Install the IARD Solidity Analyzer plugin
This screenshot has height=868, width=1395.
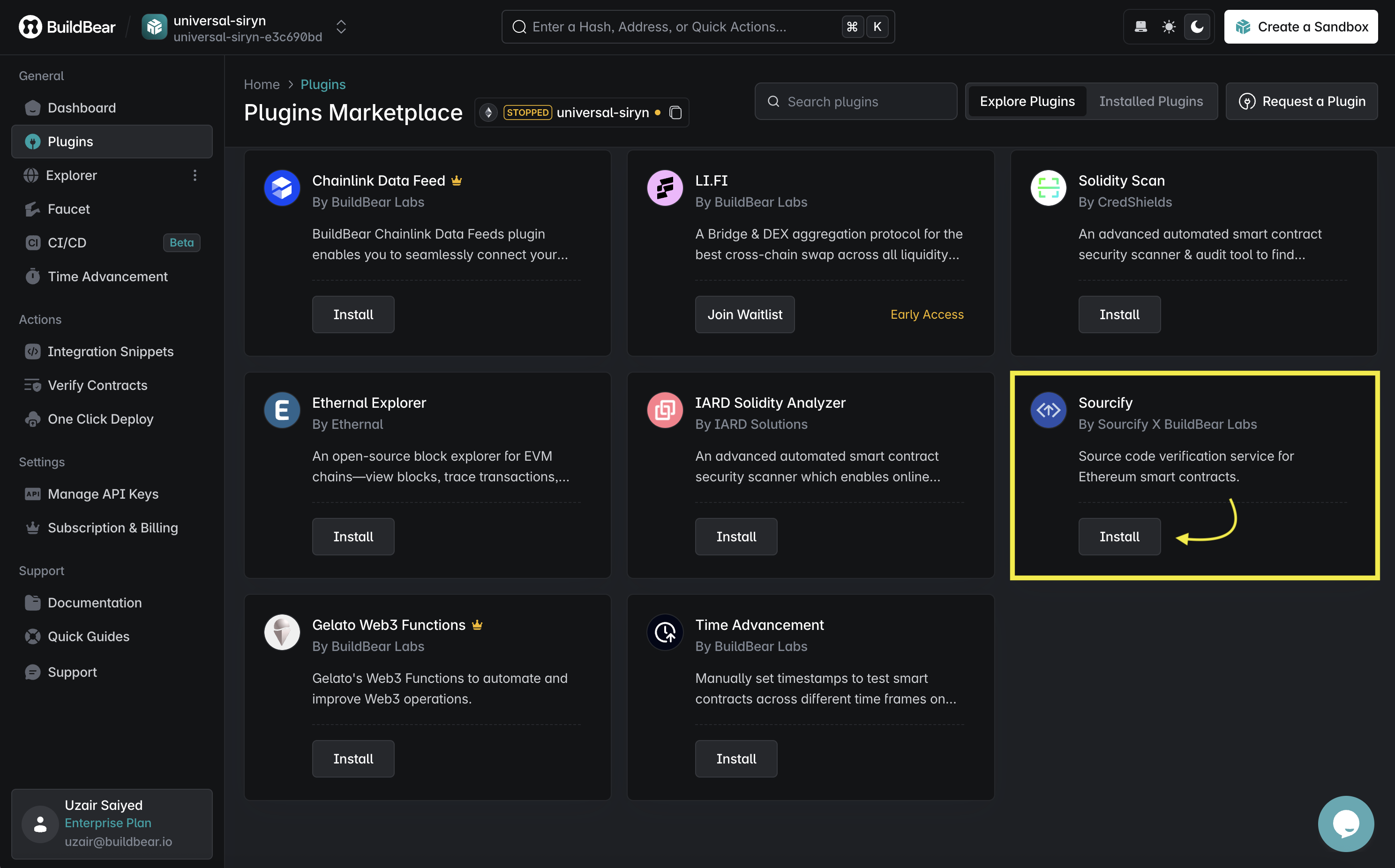[736, 537]
